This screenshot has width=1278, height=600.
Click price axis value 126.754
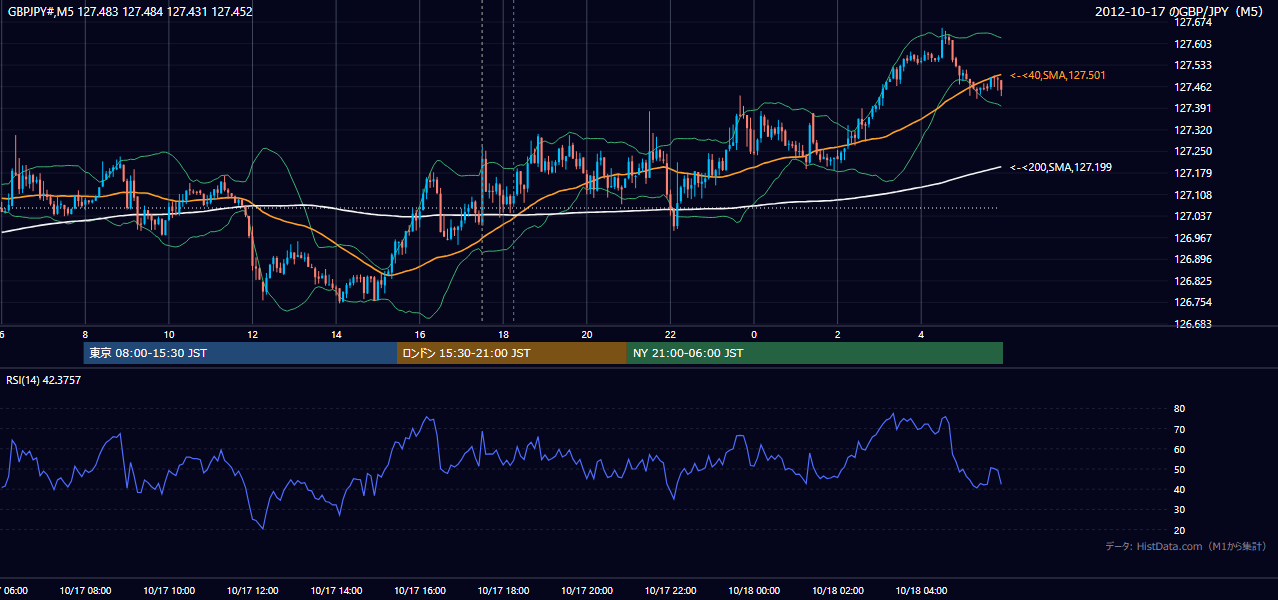click(1194, 303)
